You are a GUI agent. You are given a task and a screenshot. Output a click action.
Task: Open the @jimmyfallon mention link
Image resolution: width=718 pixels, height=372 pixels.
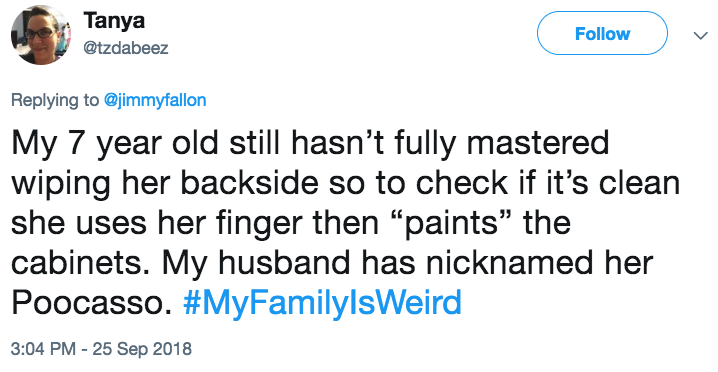tap(155, 100)
